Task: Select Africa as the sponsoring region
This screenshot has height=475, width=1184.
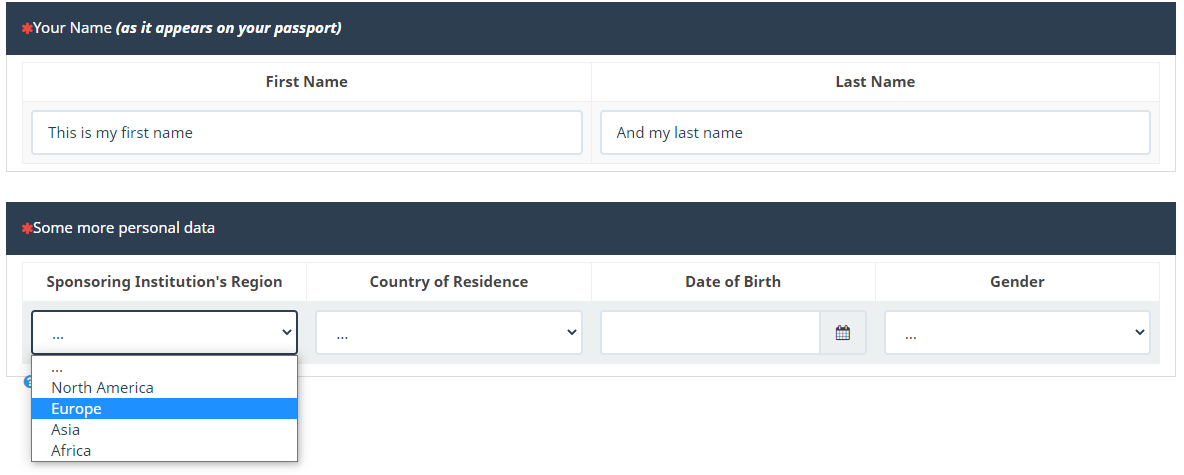Action: click(x=71, y=451)
